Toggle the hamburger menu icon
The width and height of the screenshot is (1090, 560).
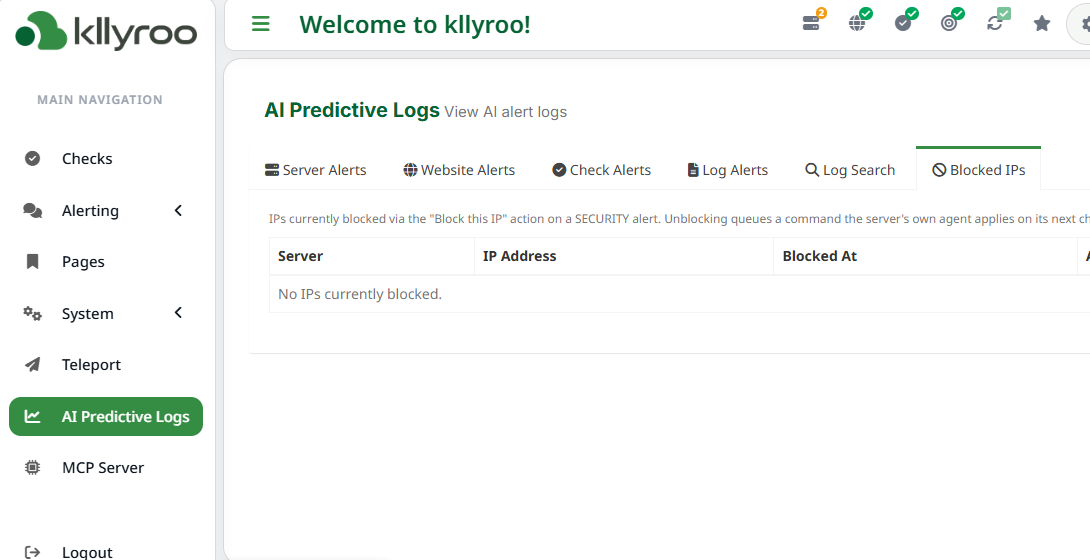click(261, 24)
